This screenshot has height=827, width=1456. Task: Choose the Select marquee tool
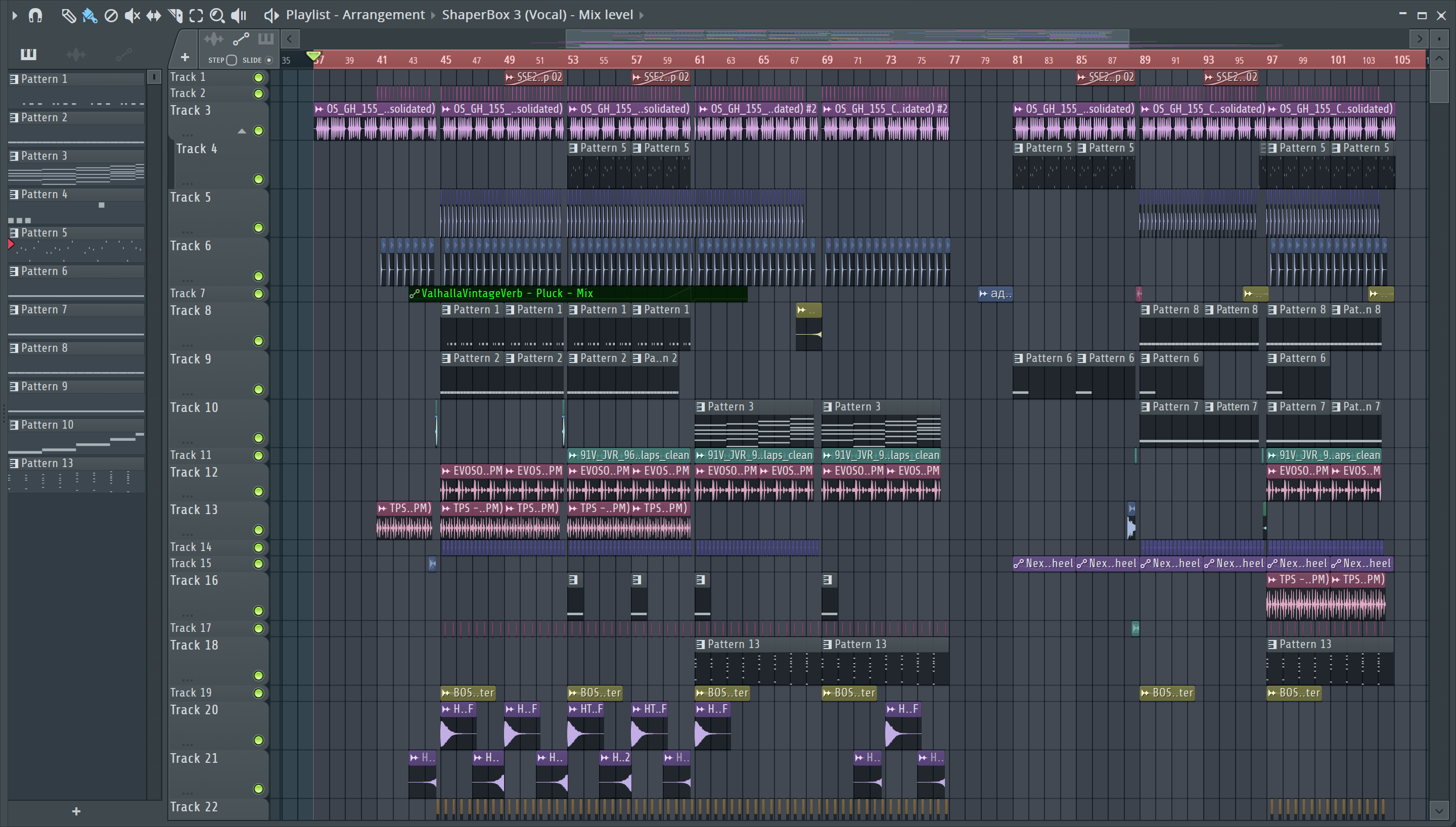click(196, 15)
